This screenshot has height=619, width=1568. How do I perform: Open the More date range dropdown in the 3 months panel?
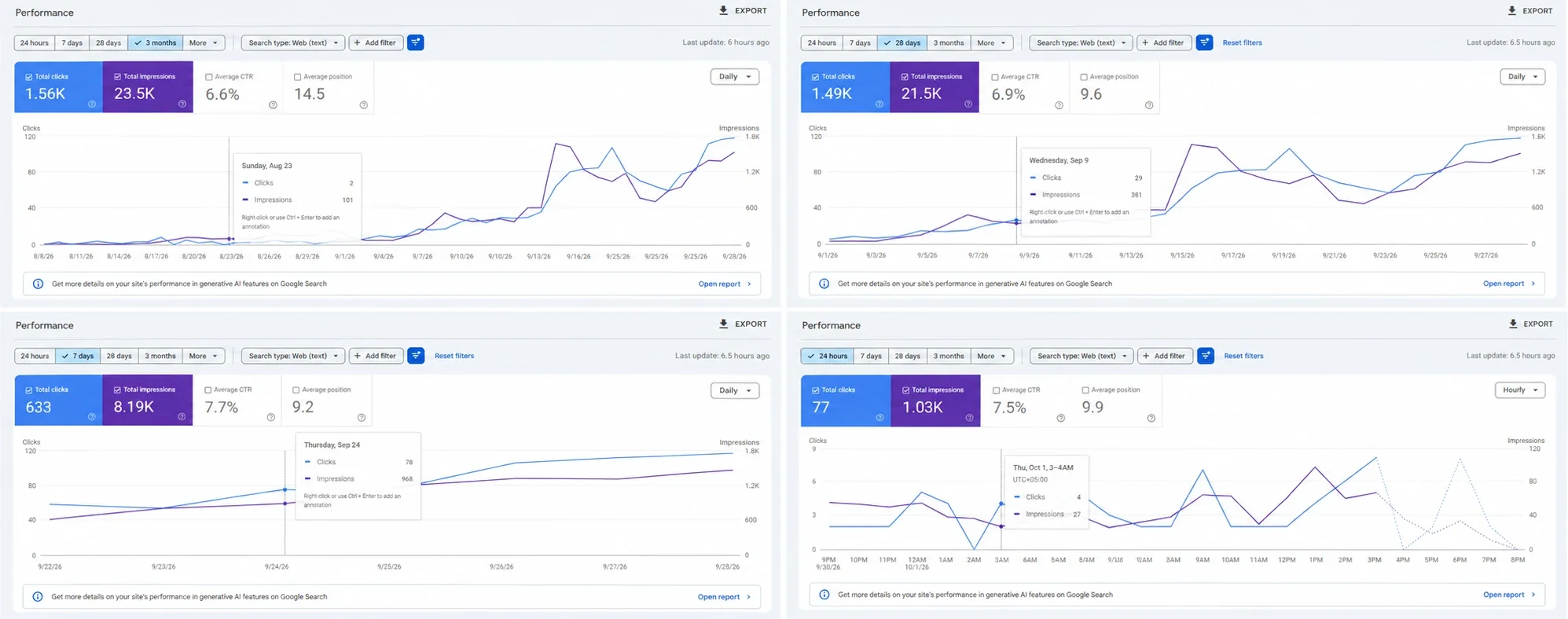coord(204,43)
